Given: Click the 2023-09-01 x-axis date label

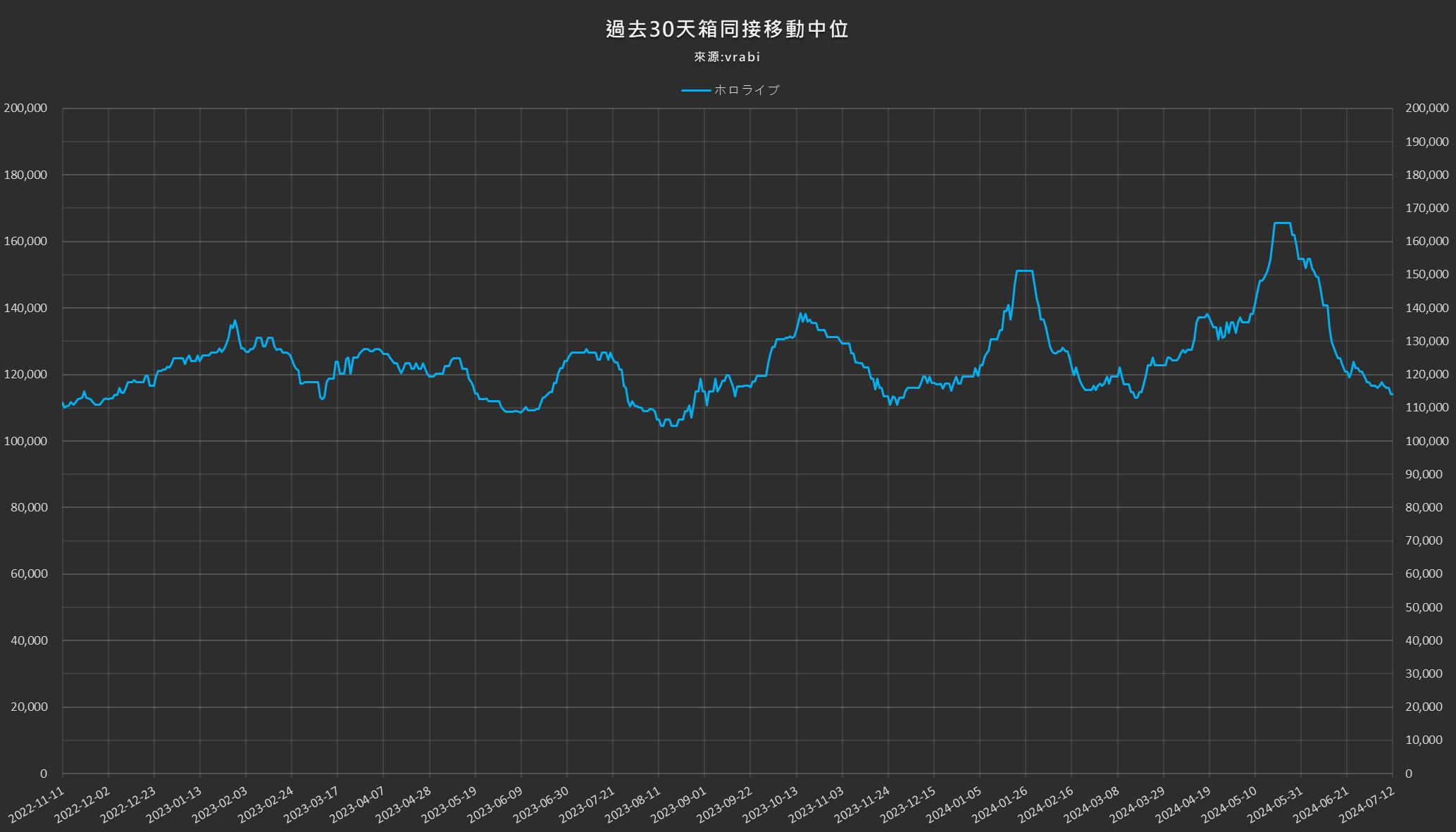Looking at the screenshot, I should (x=679, y=805).
